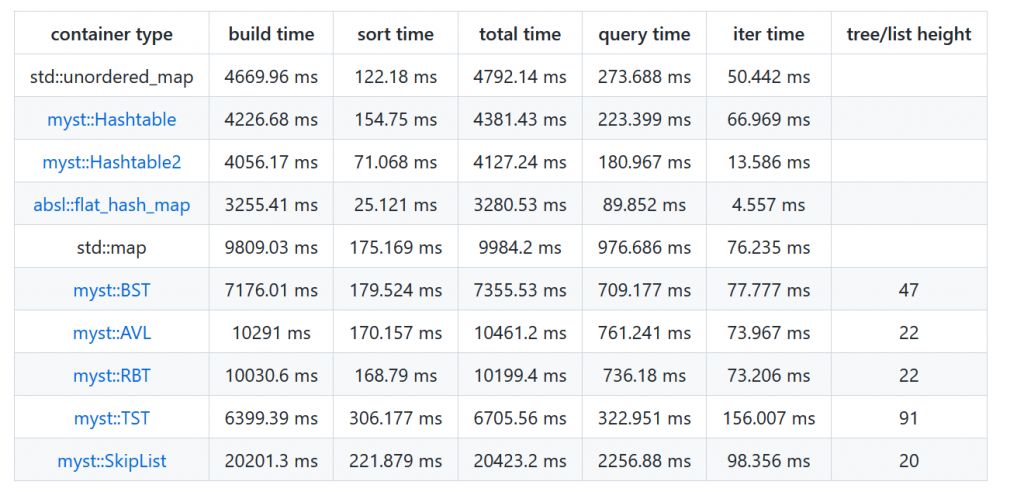This screenshot has height=492, width=1024.
Task: Open the myst::Hashtable2 link
Action: (112, 162)
